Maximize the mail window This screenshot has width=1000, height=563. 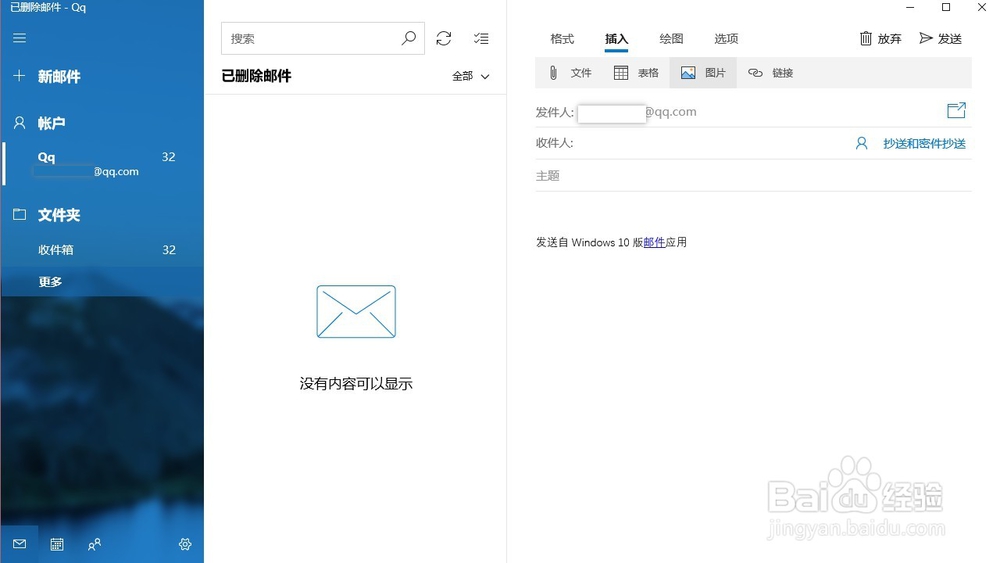(946, 7)
